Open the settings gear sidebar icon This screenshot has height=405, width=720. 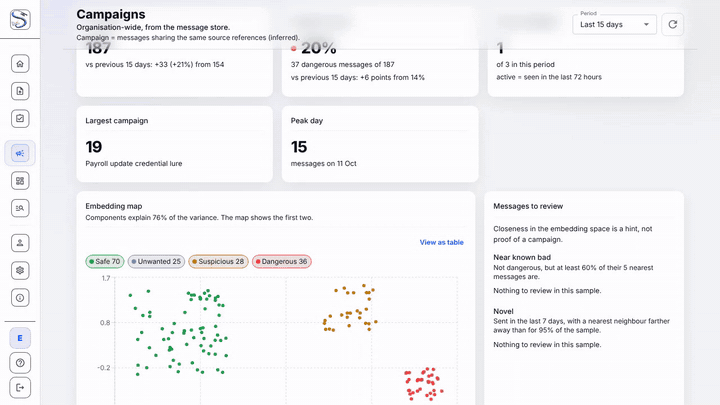[x=20, y=270]
